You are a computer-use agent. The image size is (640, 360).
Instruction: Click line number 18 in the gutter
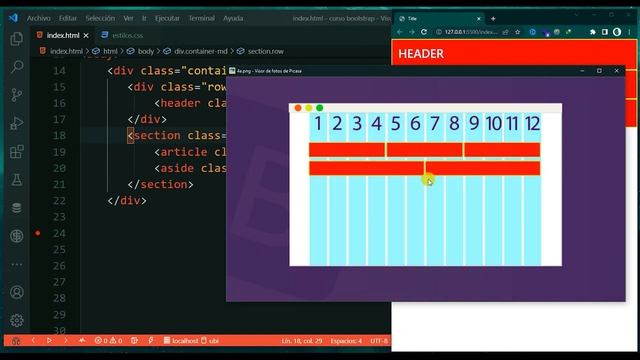click(59, 136)
